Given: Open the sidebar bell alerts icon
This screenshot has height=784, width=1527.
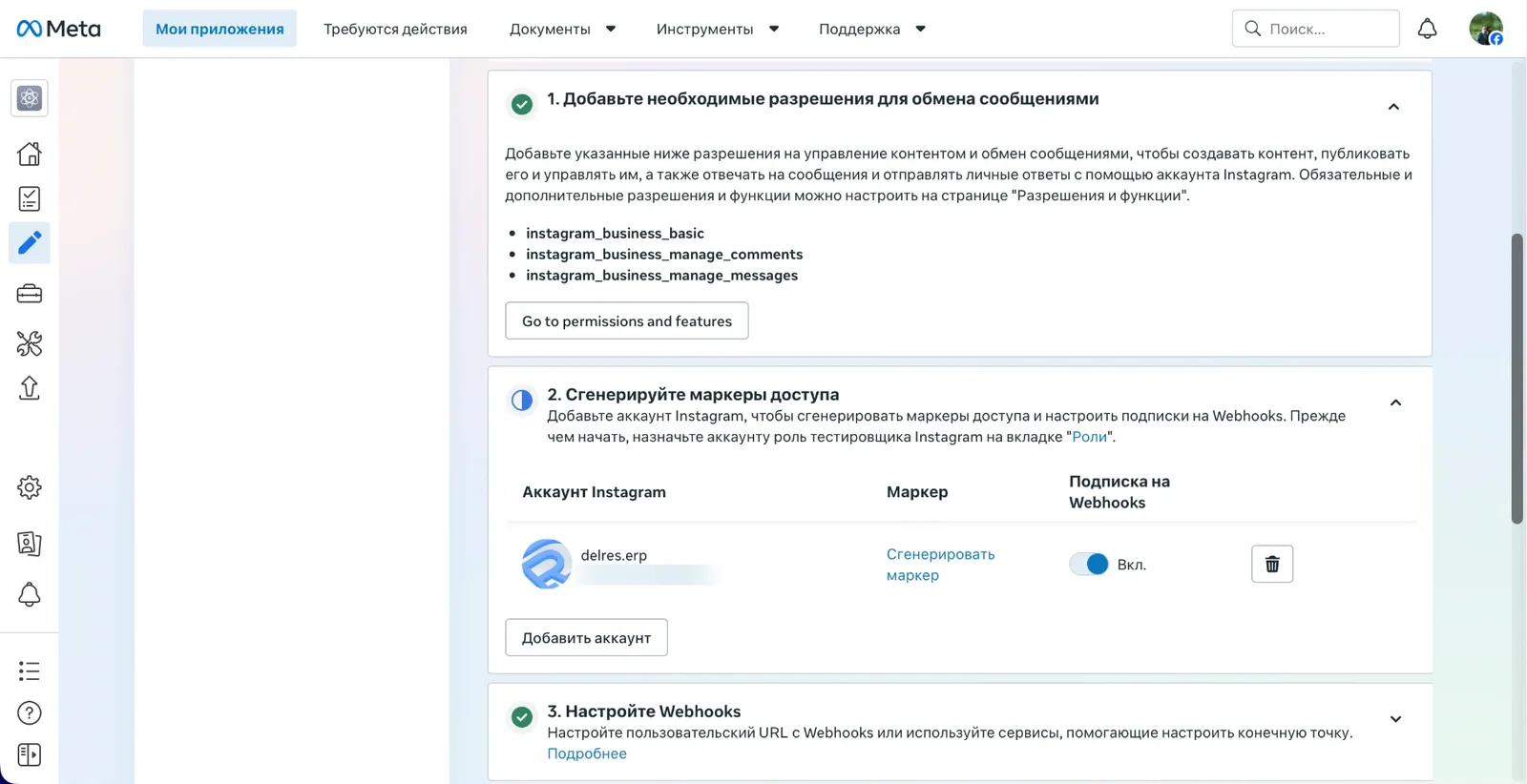Looking at the screenshot, I should click(30, 595).
